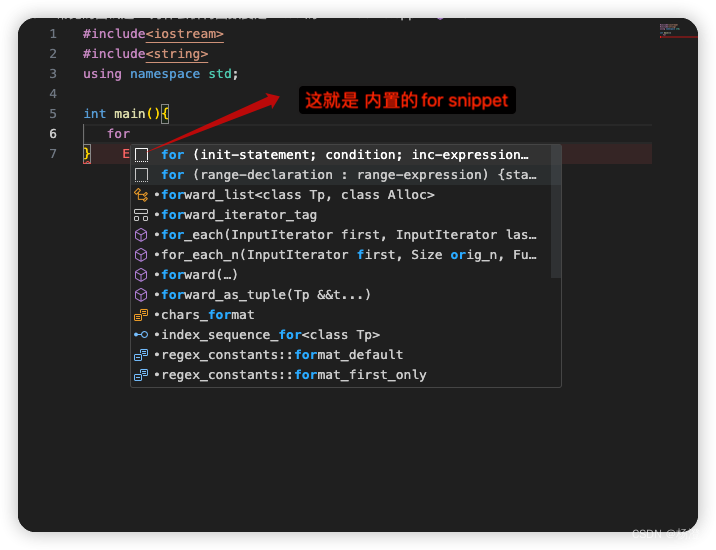Click the code minimap preview
Image resolution: width=716 pixels, height=550 pixels.
click(x=670, y=30)
